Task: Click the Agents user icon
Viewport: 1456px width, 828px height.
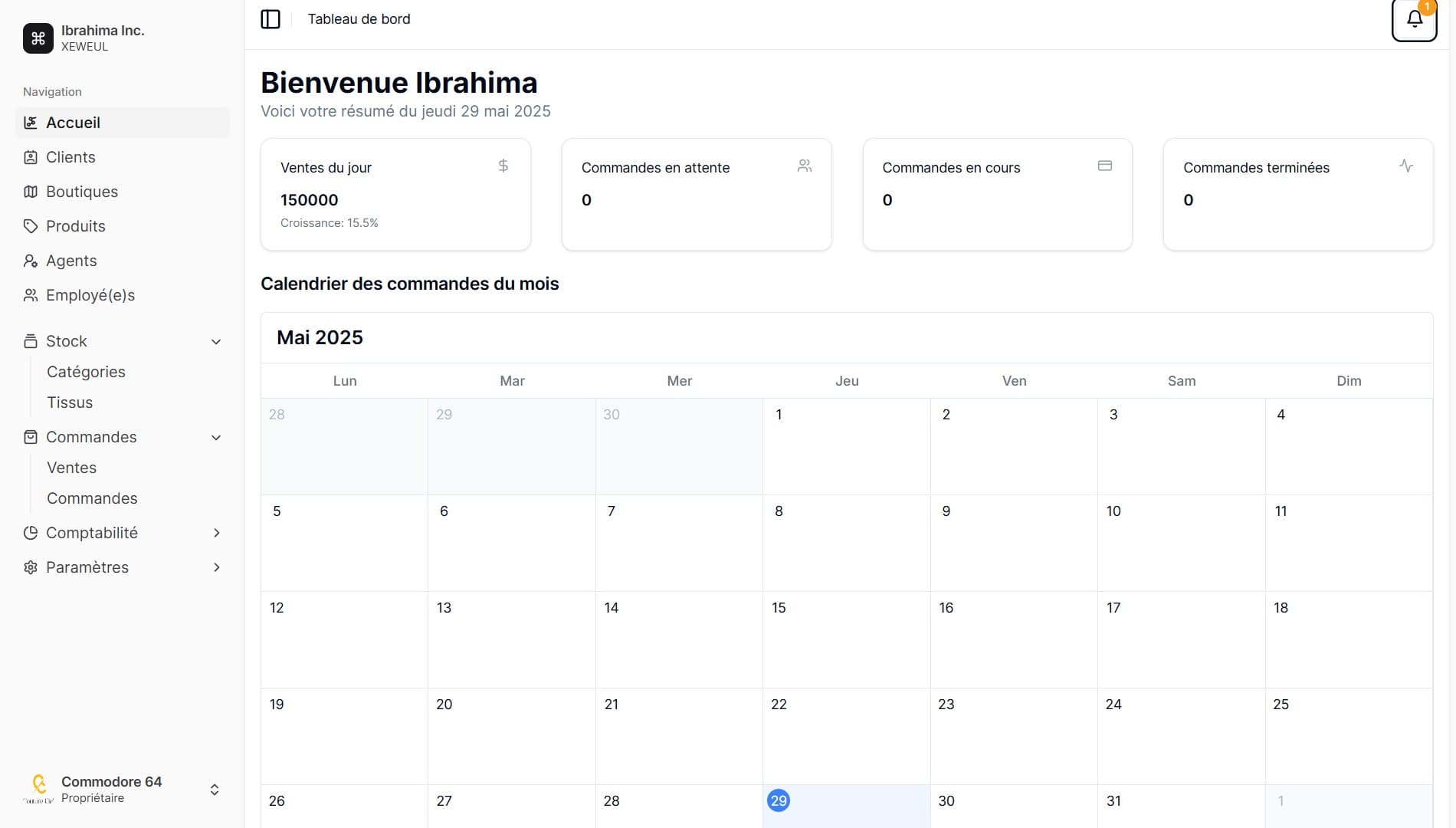Action: [31, 261]
